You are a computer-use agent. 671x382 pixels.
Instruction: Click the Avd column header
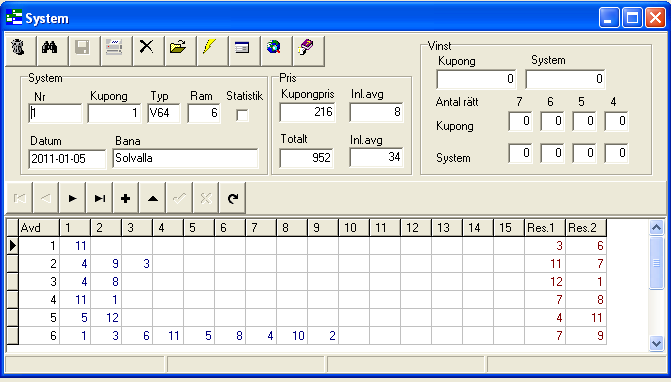point(39,228)
